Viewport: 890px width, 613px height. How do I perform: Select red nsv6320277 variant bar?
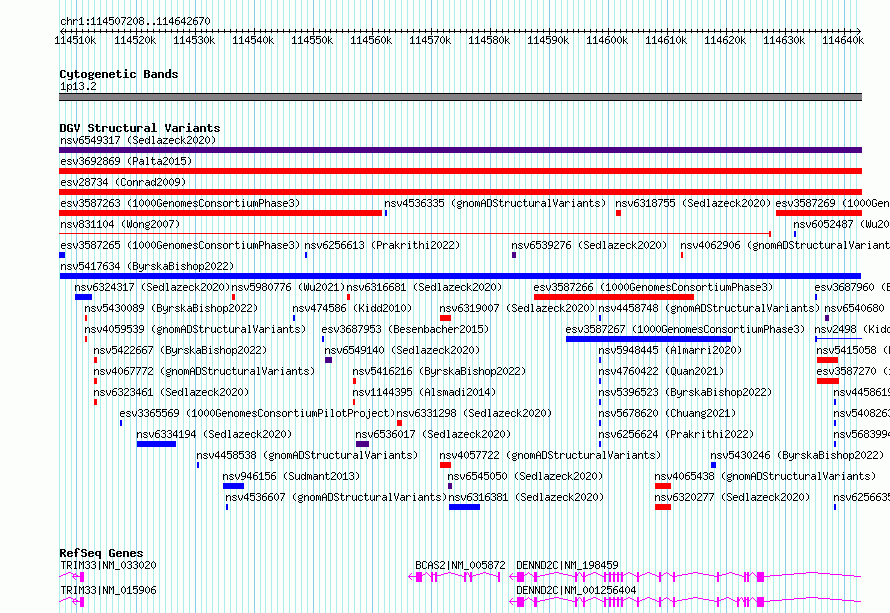[663, 507]
